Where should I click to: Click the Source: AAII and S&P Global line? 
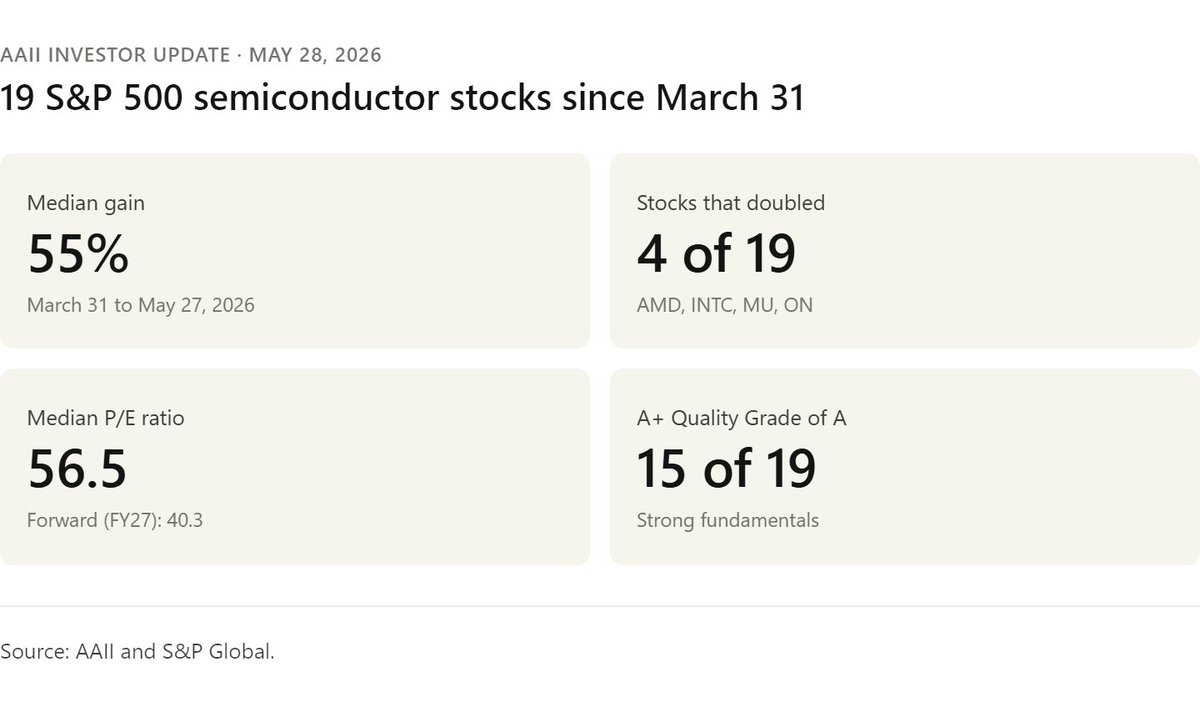137,652
